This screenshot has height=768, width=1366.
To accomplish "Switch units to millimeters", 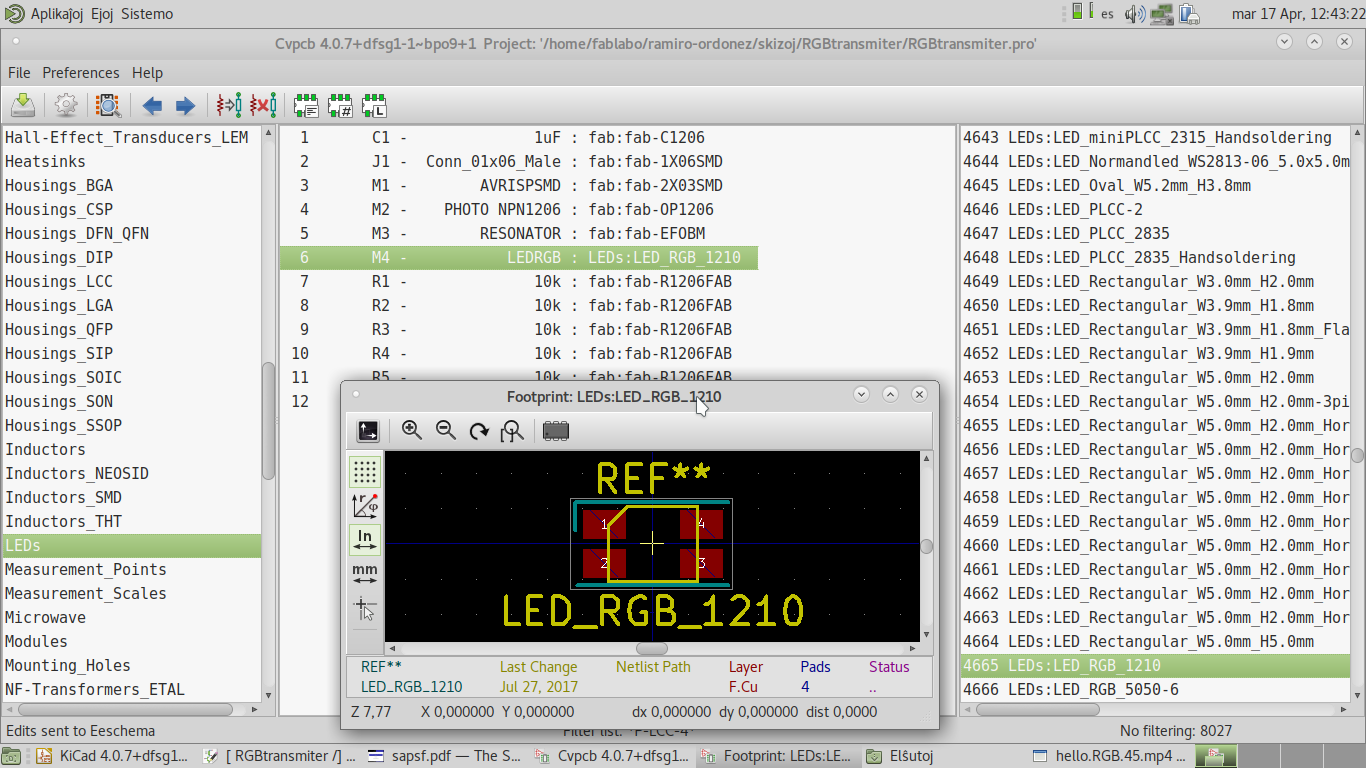I will [x=365, y=574].
